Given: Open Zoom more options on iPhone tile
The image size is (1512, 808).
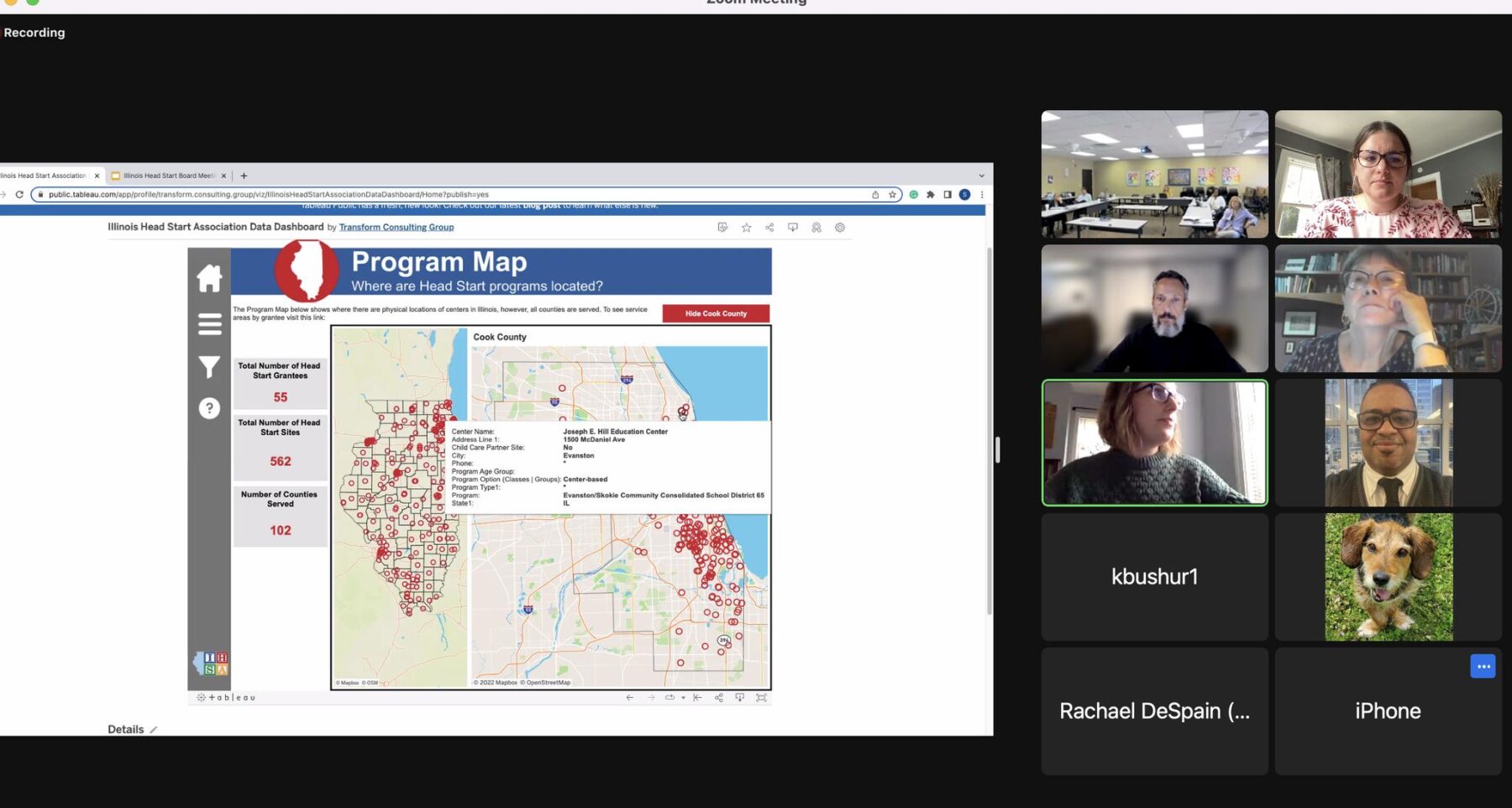Looking at the screenshot, I should (1483, 666).
